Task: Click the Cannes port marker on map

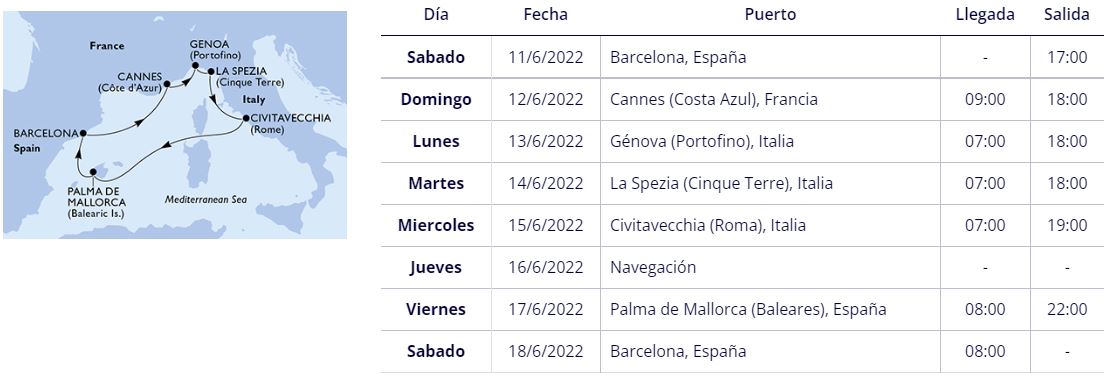Action: (167, 84)
